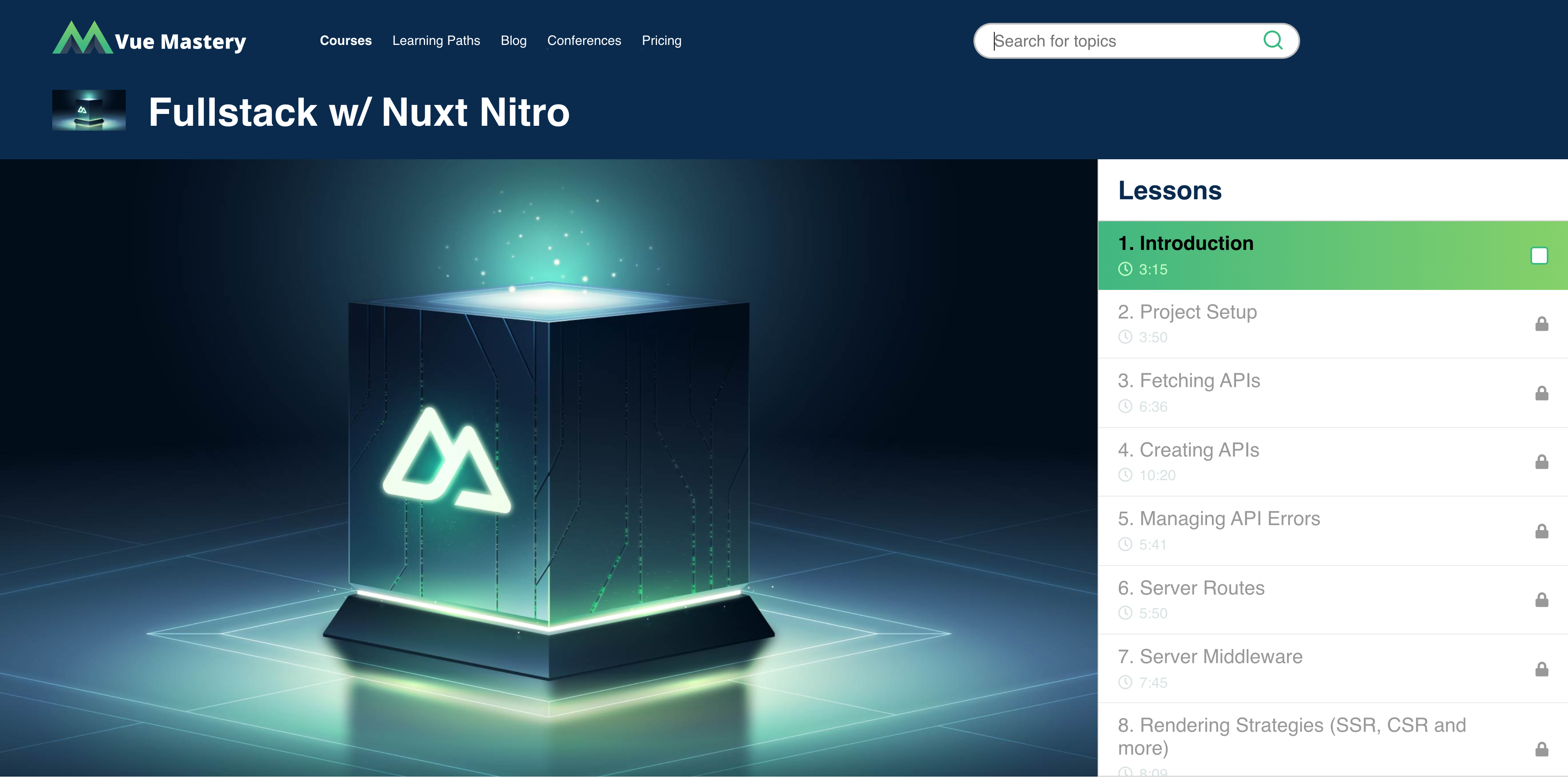
Task: Click the clock icon under Fetching APIs
Action: click(x=1125, y=406)
